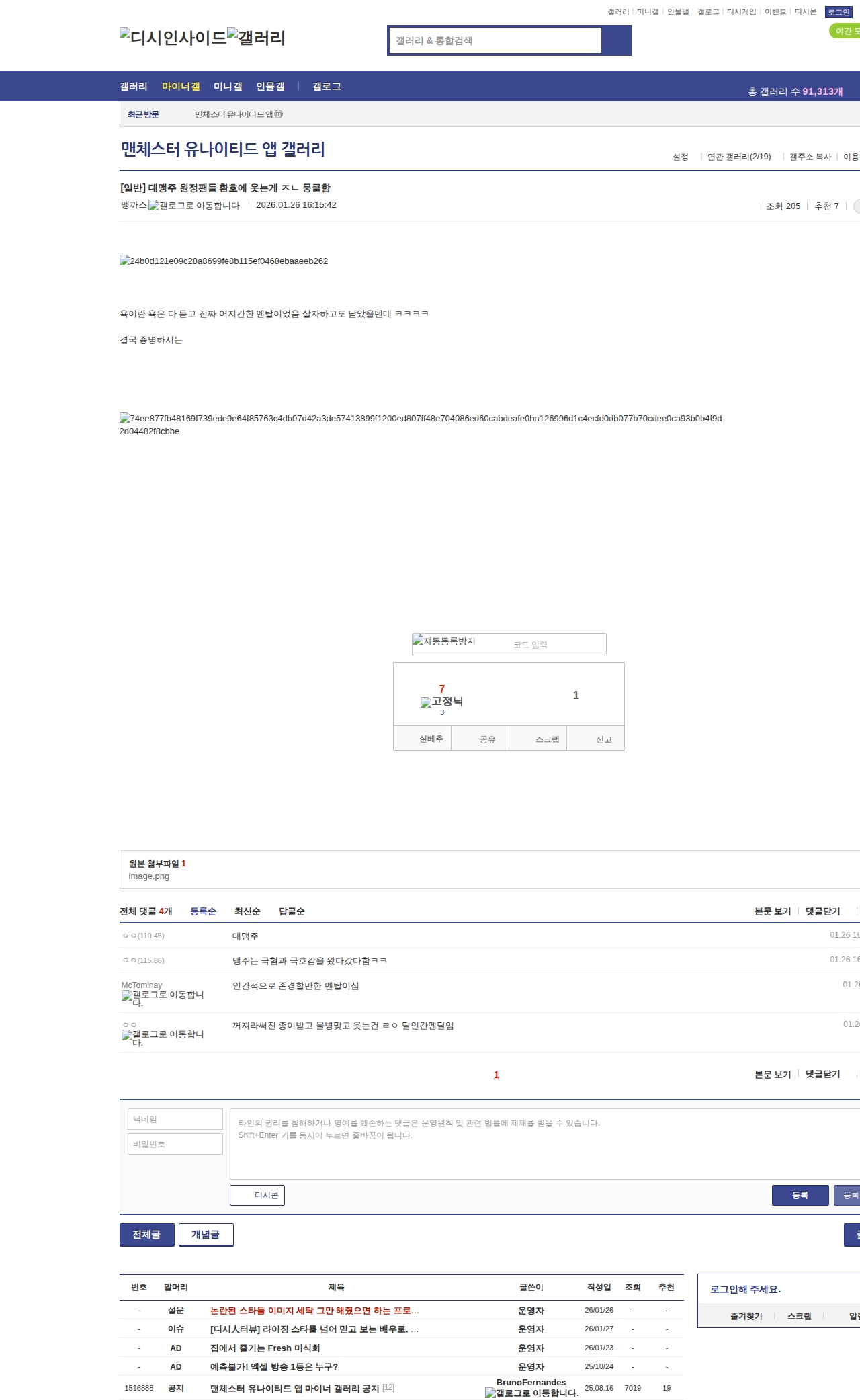Open the post [디시人터뷰] 라이징 스타를 넘어

pos(314,1329)
